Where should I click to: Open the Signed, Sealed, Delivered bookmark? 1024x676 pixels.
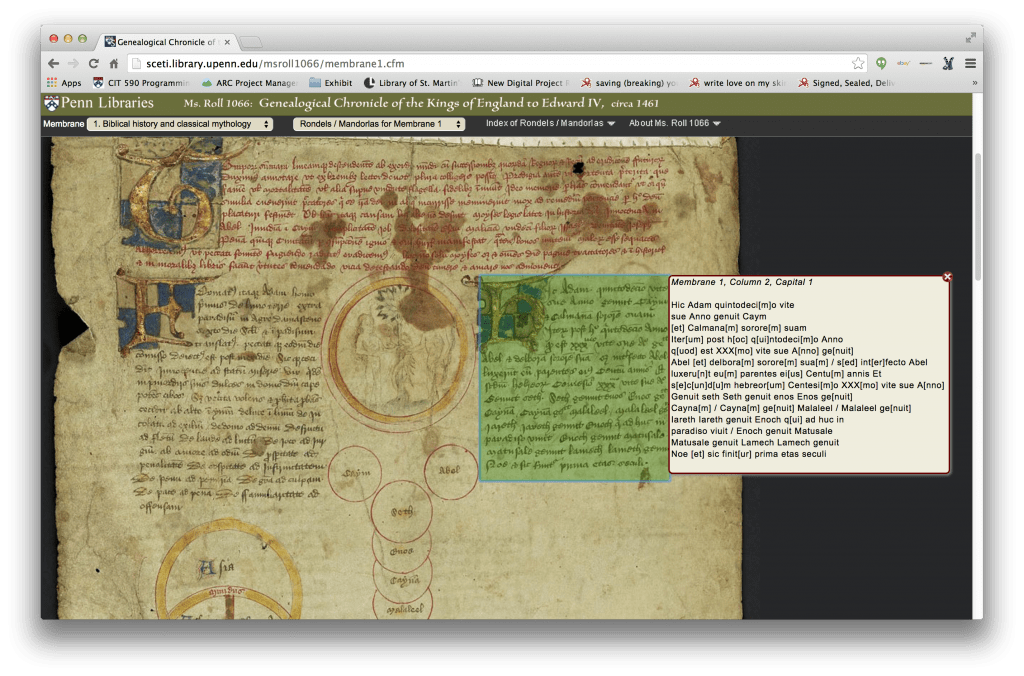coord(846,83)
